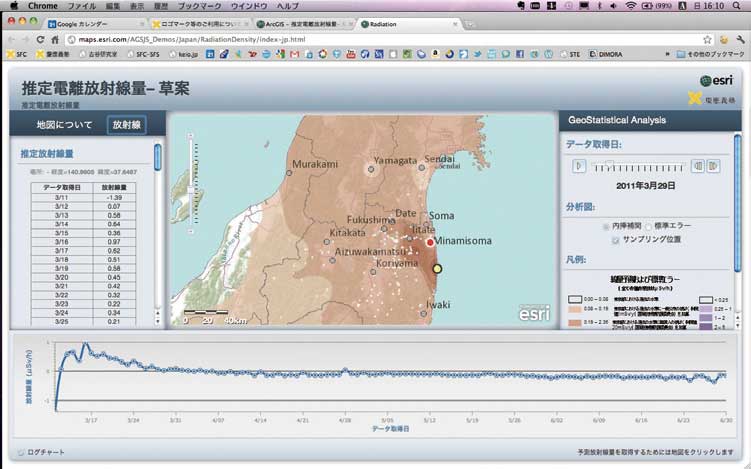Click the red Minamisoma map marker

430,242
